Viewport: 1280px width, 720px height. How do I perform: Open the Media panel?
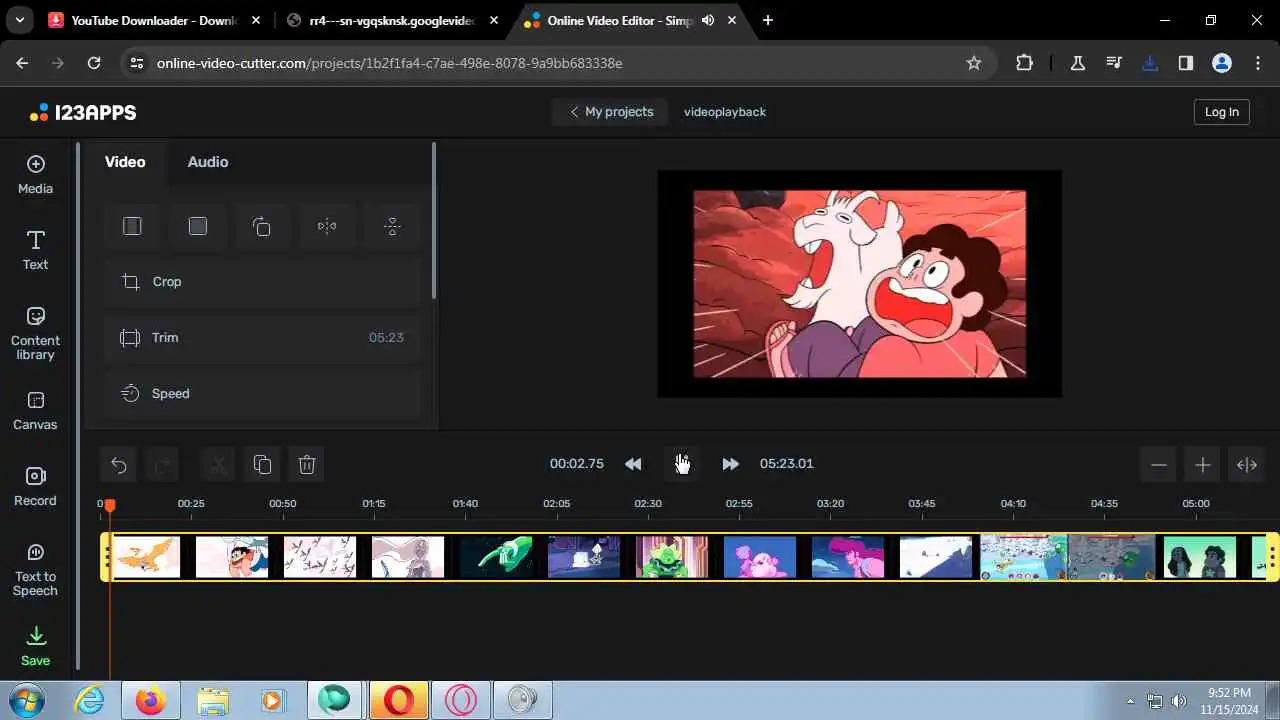tap(35, 175)
